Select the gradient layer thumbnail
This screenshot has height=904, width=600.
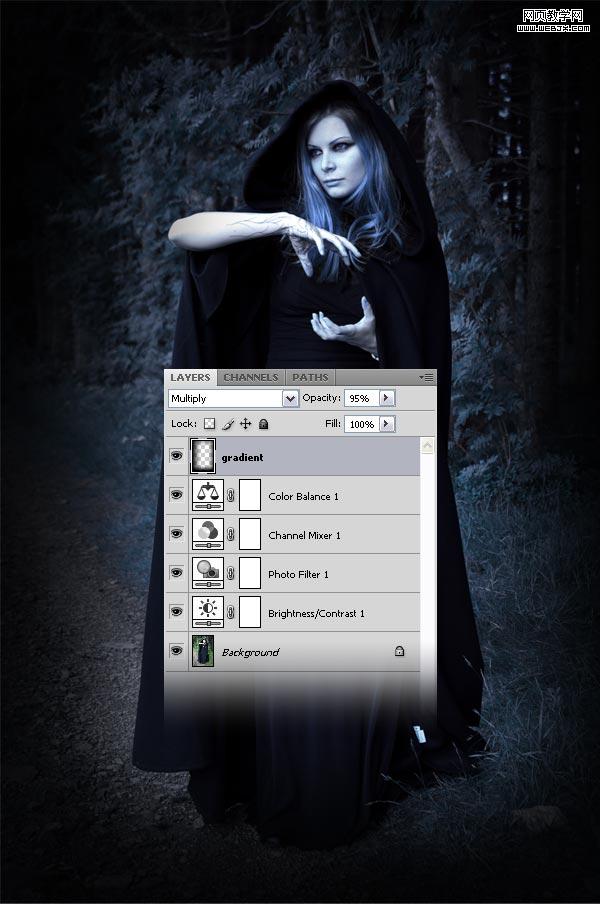[203, 456]
